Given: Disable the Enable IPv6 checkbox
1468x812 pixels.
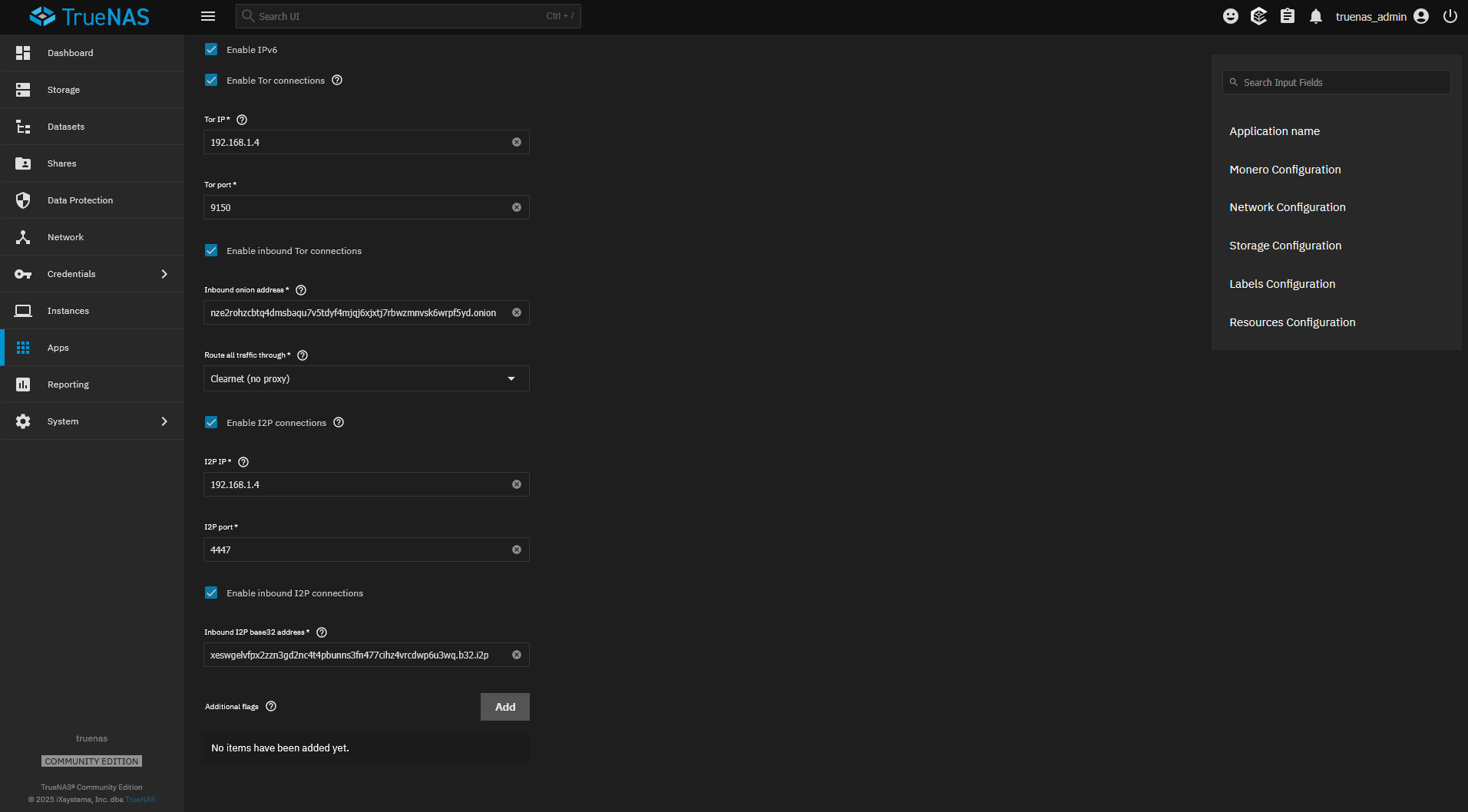Looking at the screenshot, I should click(x=211, y=49).
